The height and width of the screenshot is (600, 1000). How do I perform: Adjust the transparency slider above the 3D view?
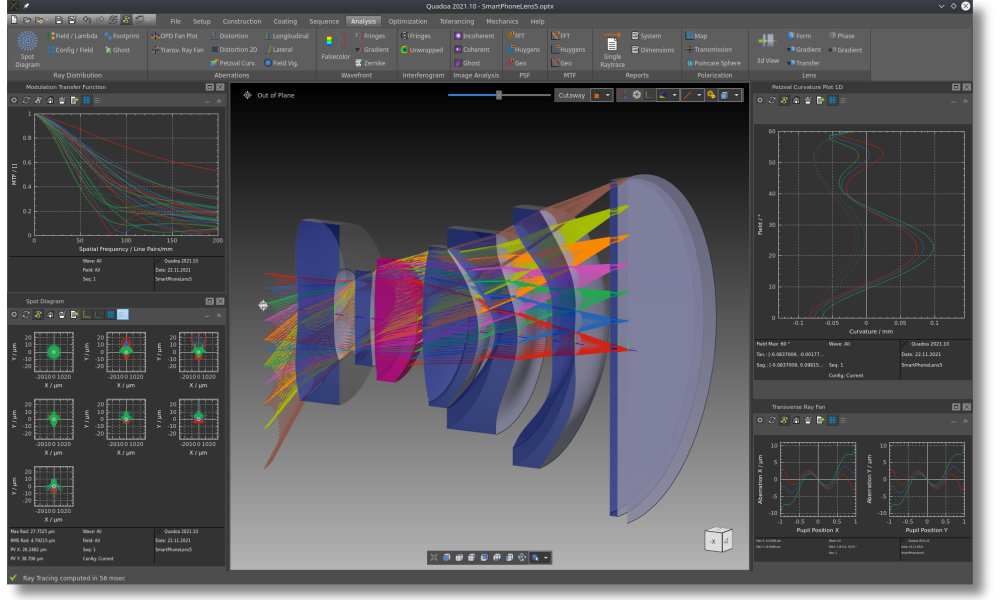497,96
